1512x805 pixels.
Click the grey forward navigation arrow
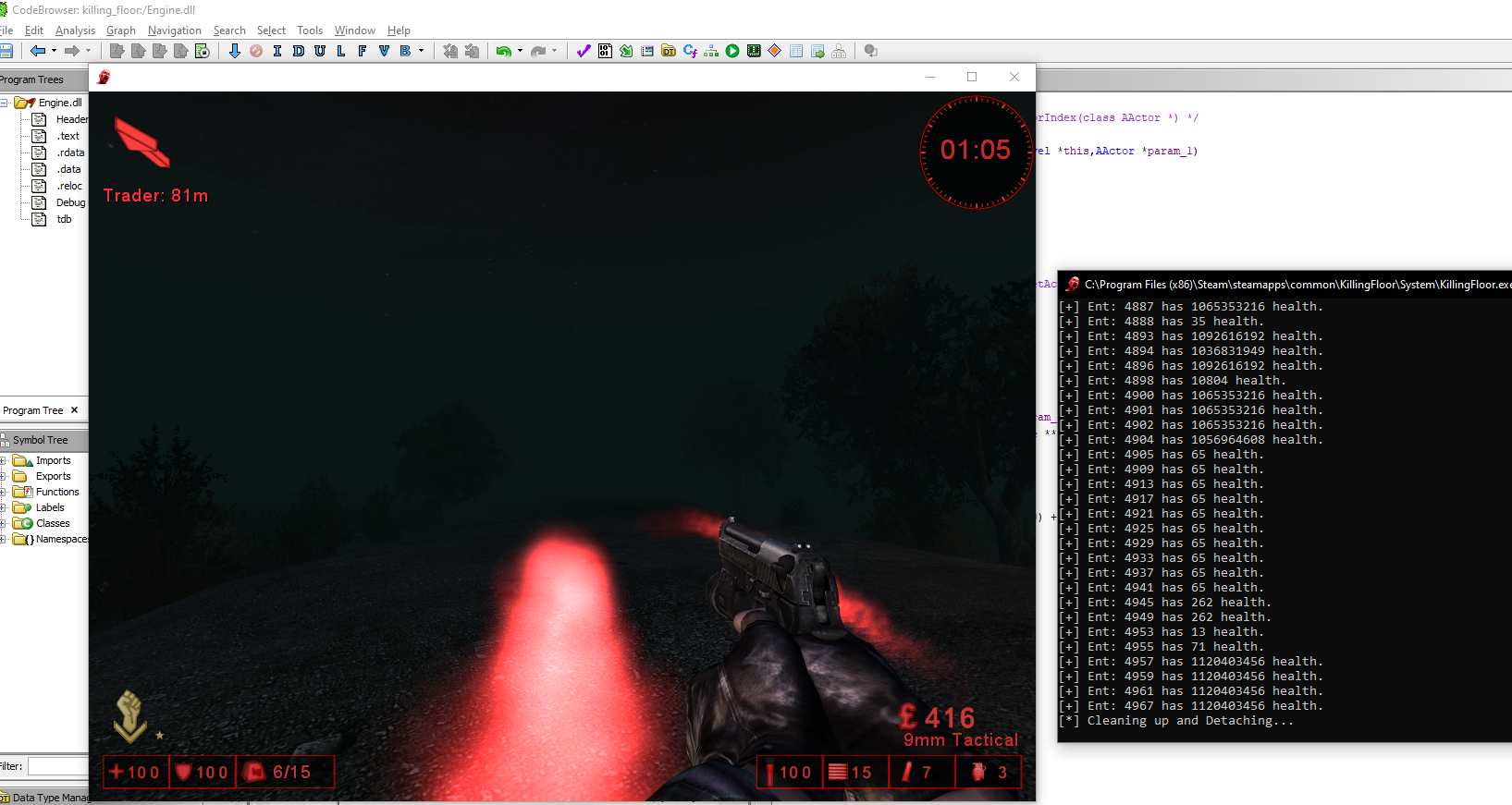click(x=72, y=51)
